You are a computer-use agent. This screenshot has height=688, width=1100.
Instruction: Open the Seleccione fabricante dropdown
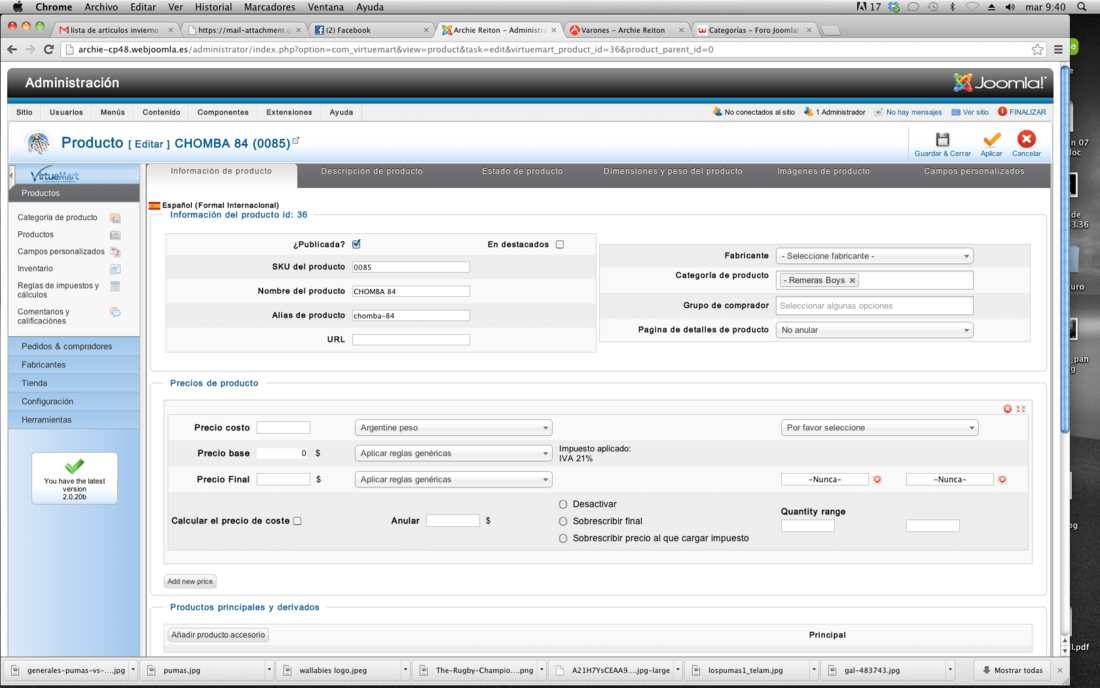tap(874, 256)
